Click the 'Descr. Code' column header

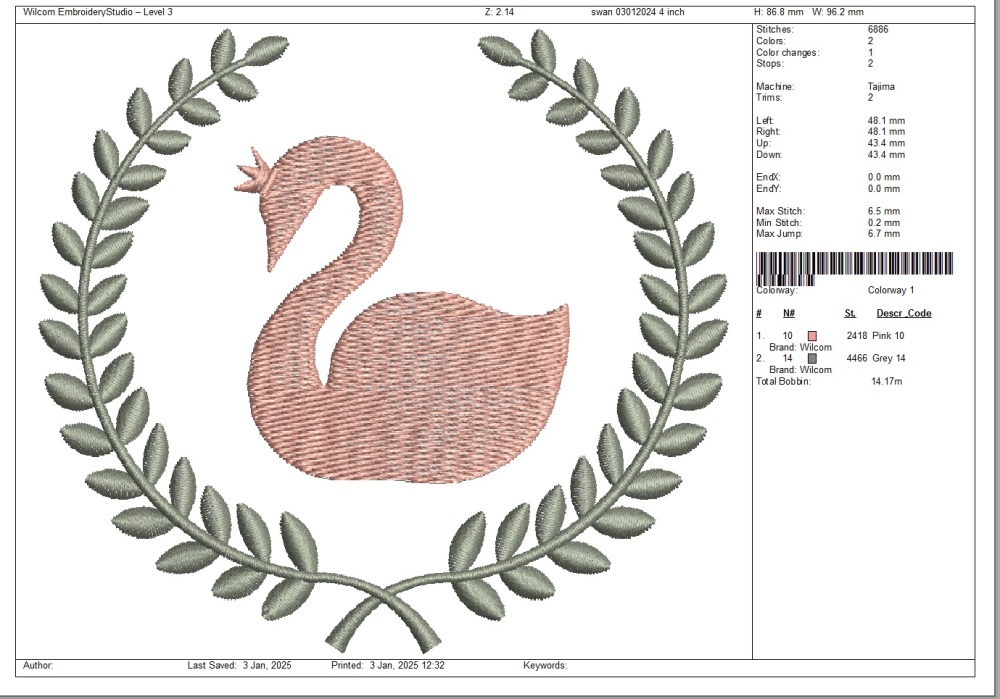click(904, 313)
